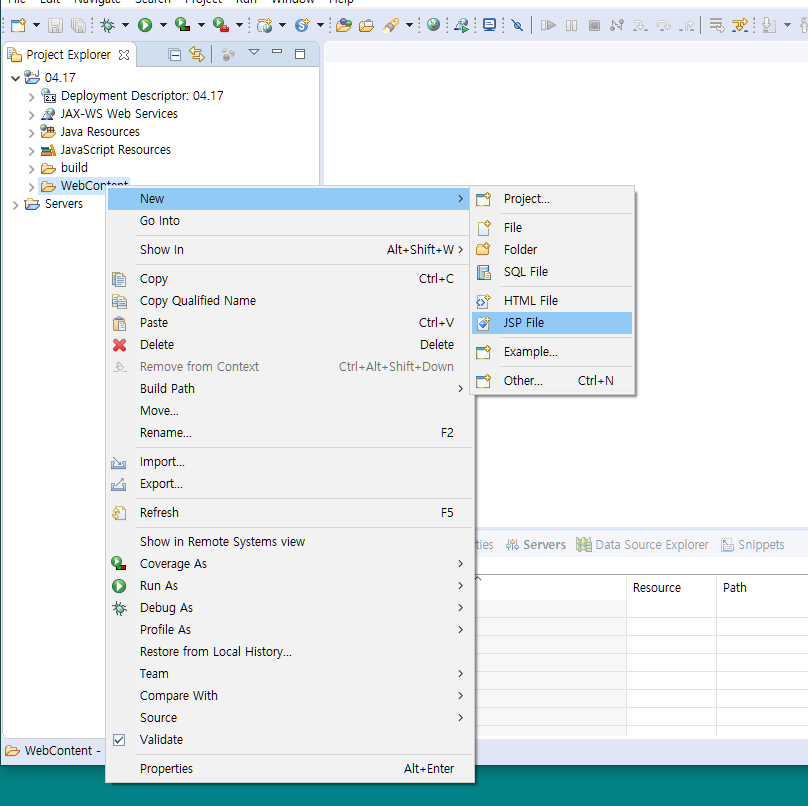Click the Open Type folder icon

tap(344, 25)
